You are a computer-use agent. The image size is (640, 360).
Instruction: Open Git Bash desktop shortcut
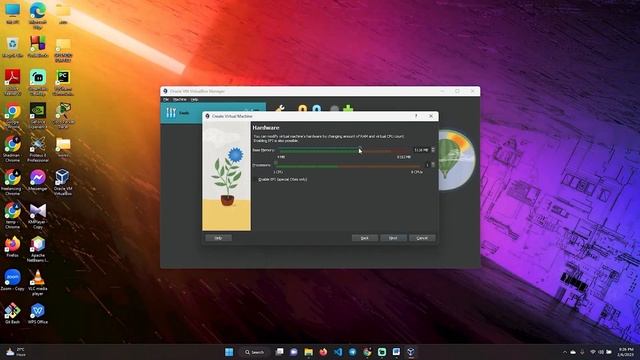[12, 313]
